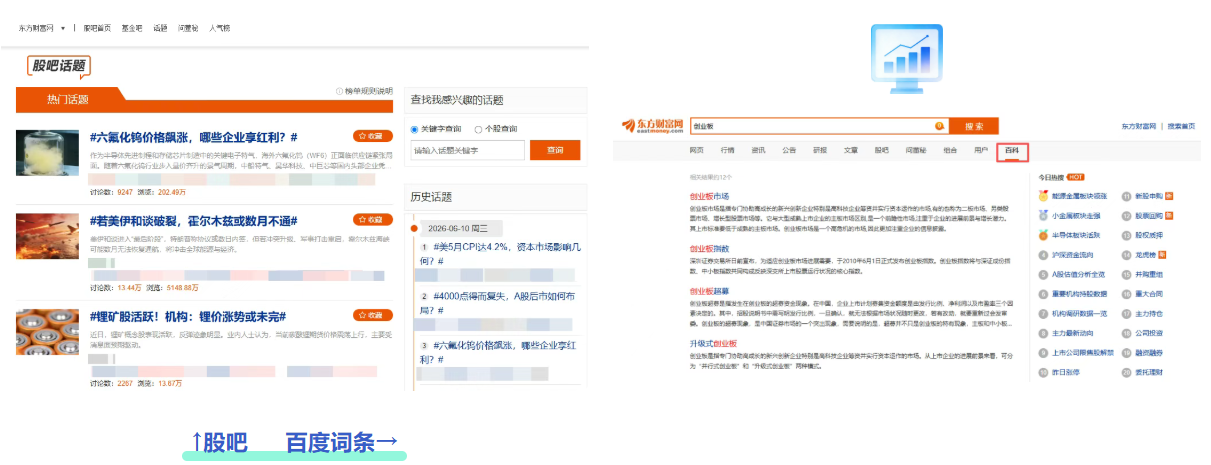1211x465 pixels.
Task: Switch to the 百科 search tab
Action: (1012, 150)
